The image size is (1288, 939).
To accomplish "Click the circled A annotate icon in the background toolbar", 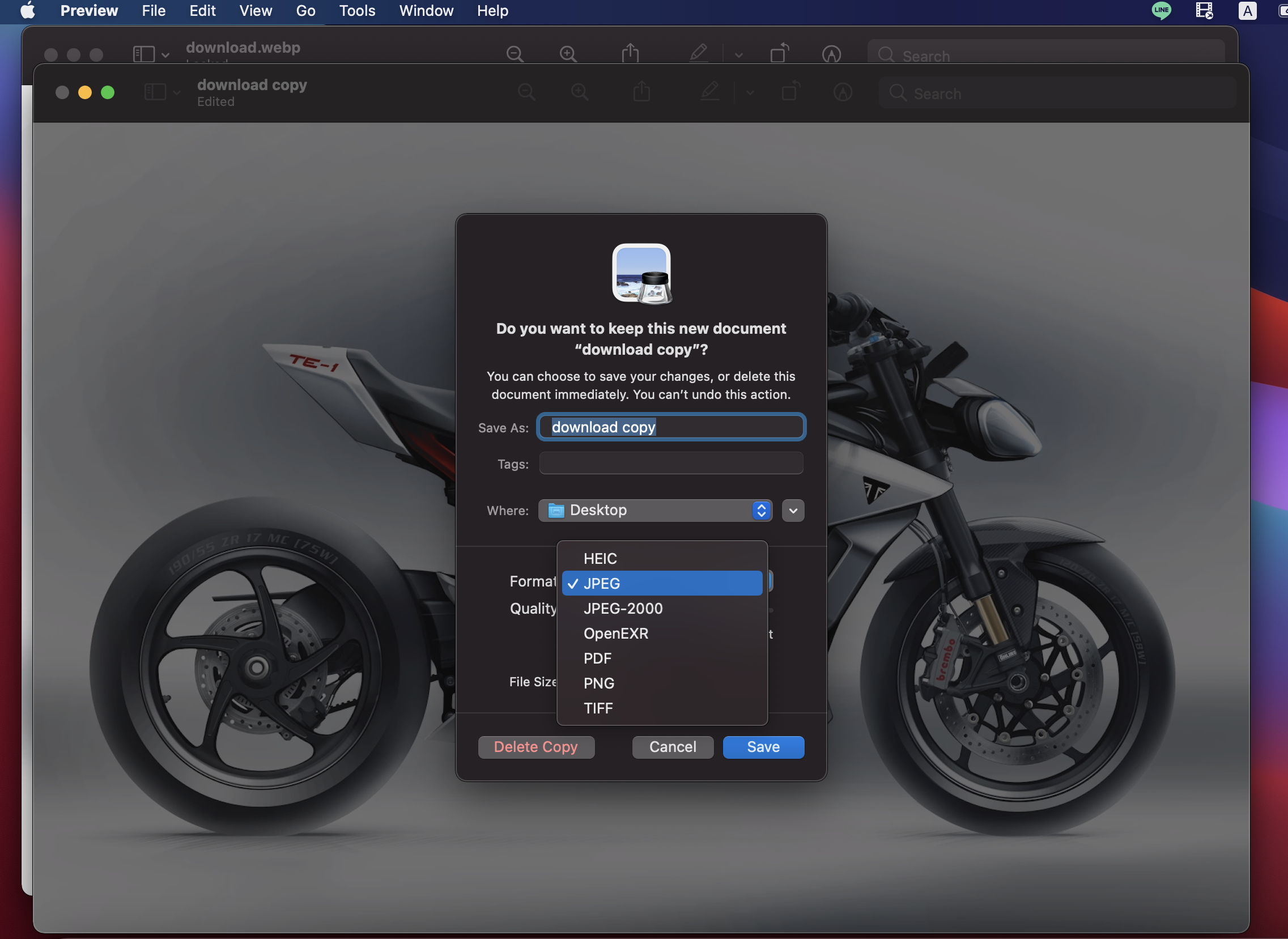I will (x=831, y=54).
